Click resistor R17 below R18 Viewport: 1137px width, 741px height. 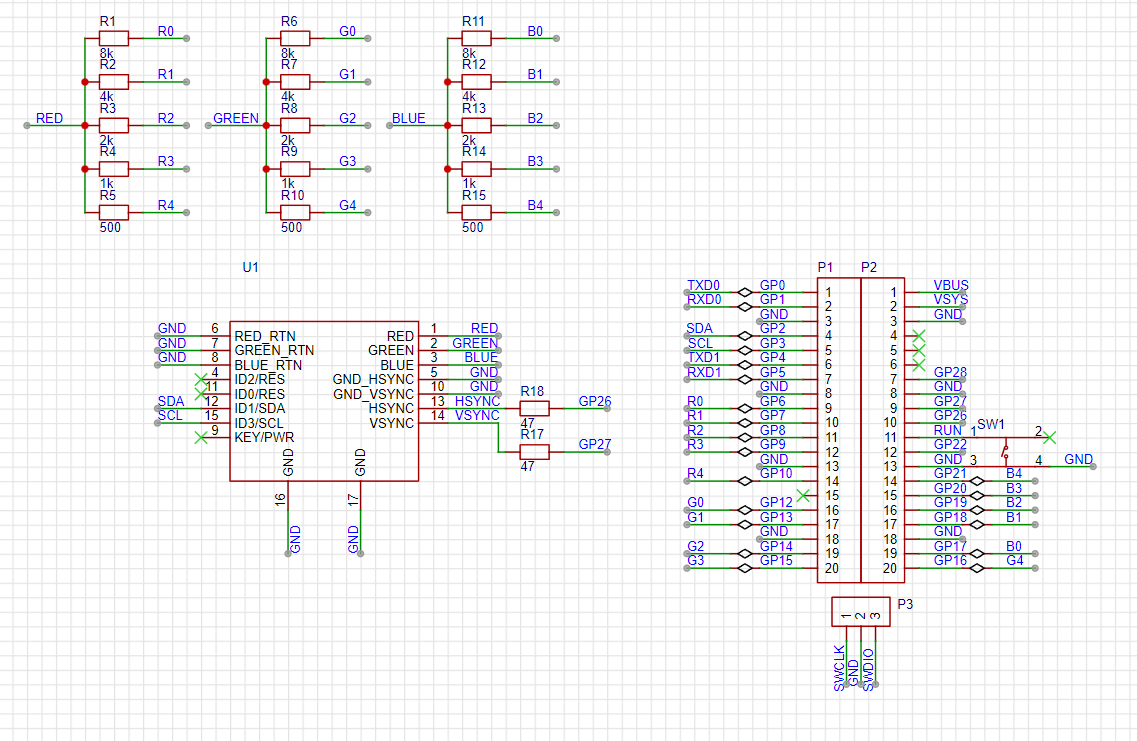(533, 452)
